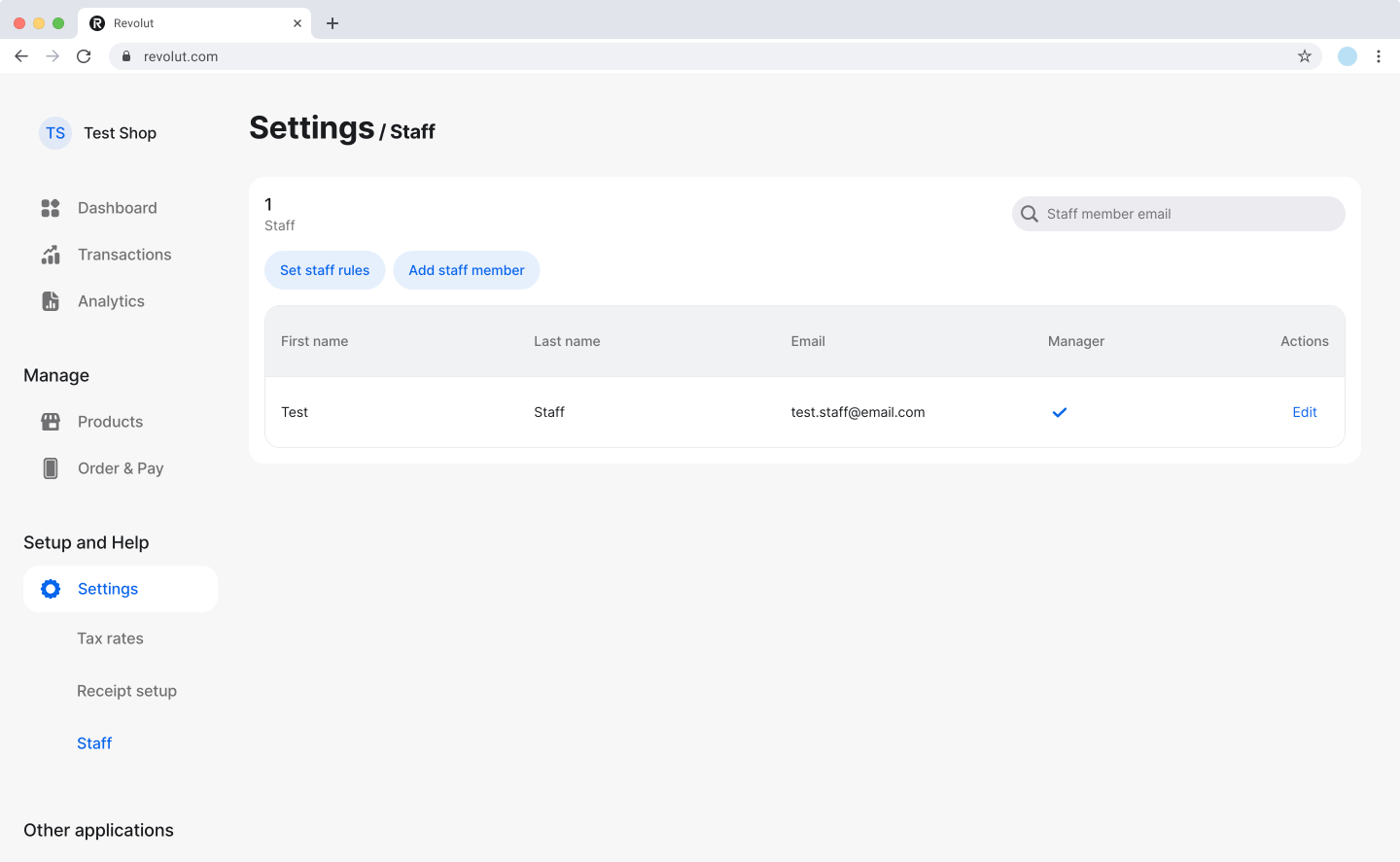Click the revolut.com address bar
This screenshot has width=1400, height=862.
click(x=715, y=56)
